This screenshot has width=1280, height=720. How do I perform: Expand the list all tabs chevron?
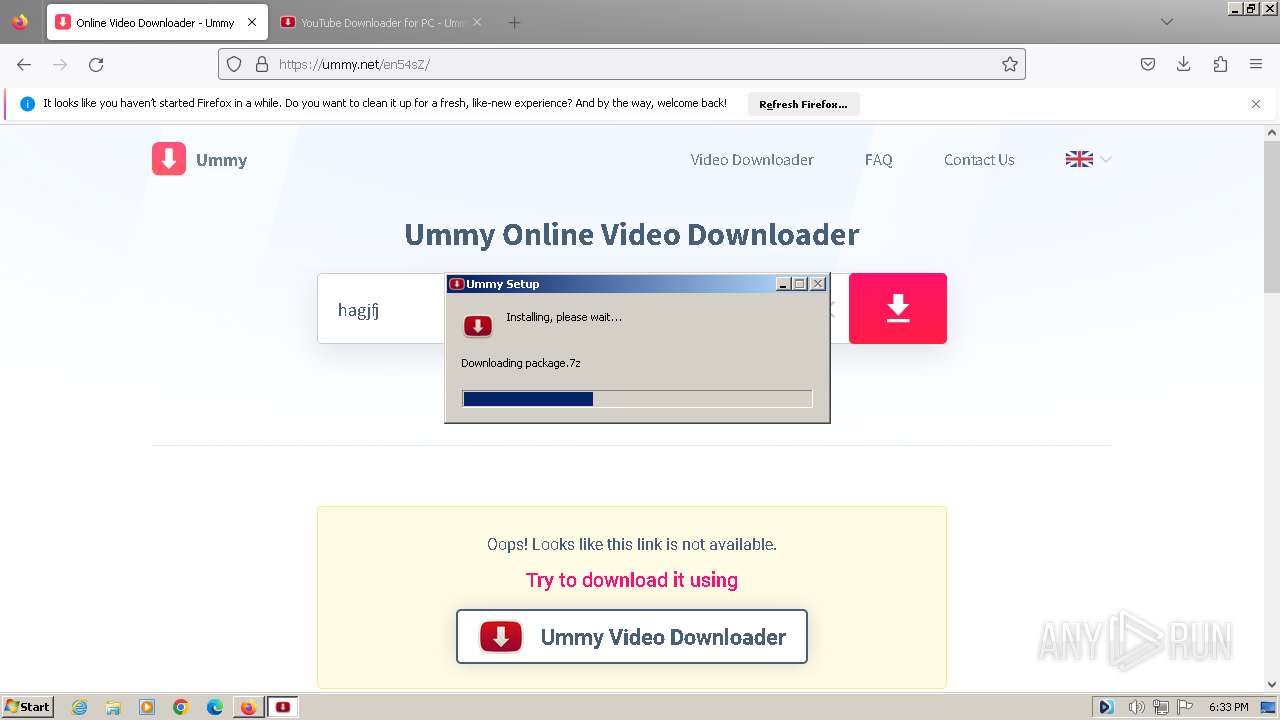(1166, 22)
